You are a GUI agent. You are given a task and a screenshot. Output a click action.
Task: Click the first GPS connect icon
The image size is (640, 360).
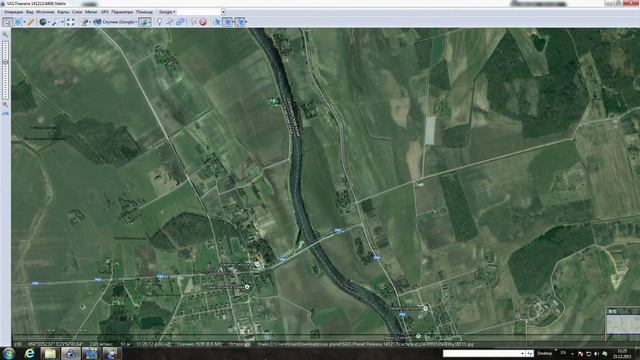tap(217, 22)
